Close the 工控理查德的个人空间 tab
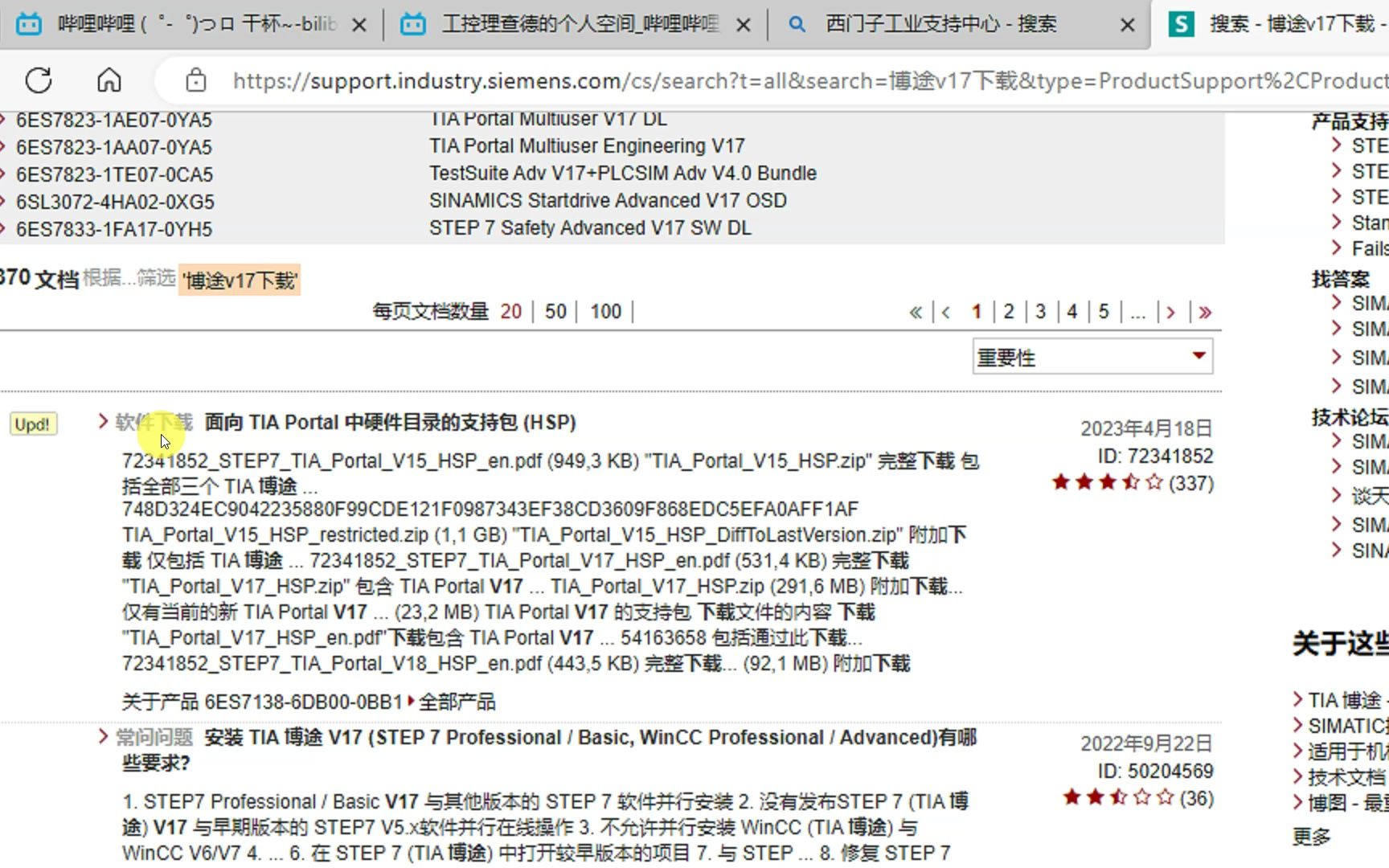 point(744,25)
